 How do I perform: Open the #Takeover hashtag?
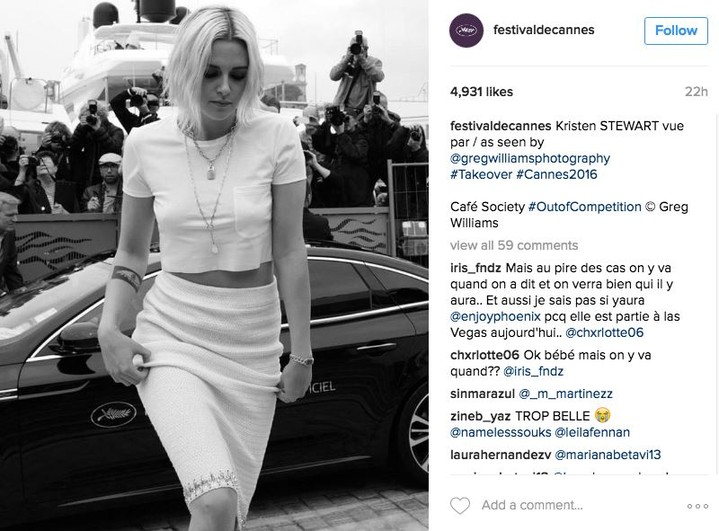coord(481,174)
